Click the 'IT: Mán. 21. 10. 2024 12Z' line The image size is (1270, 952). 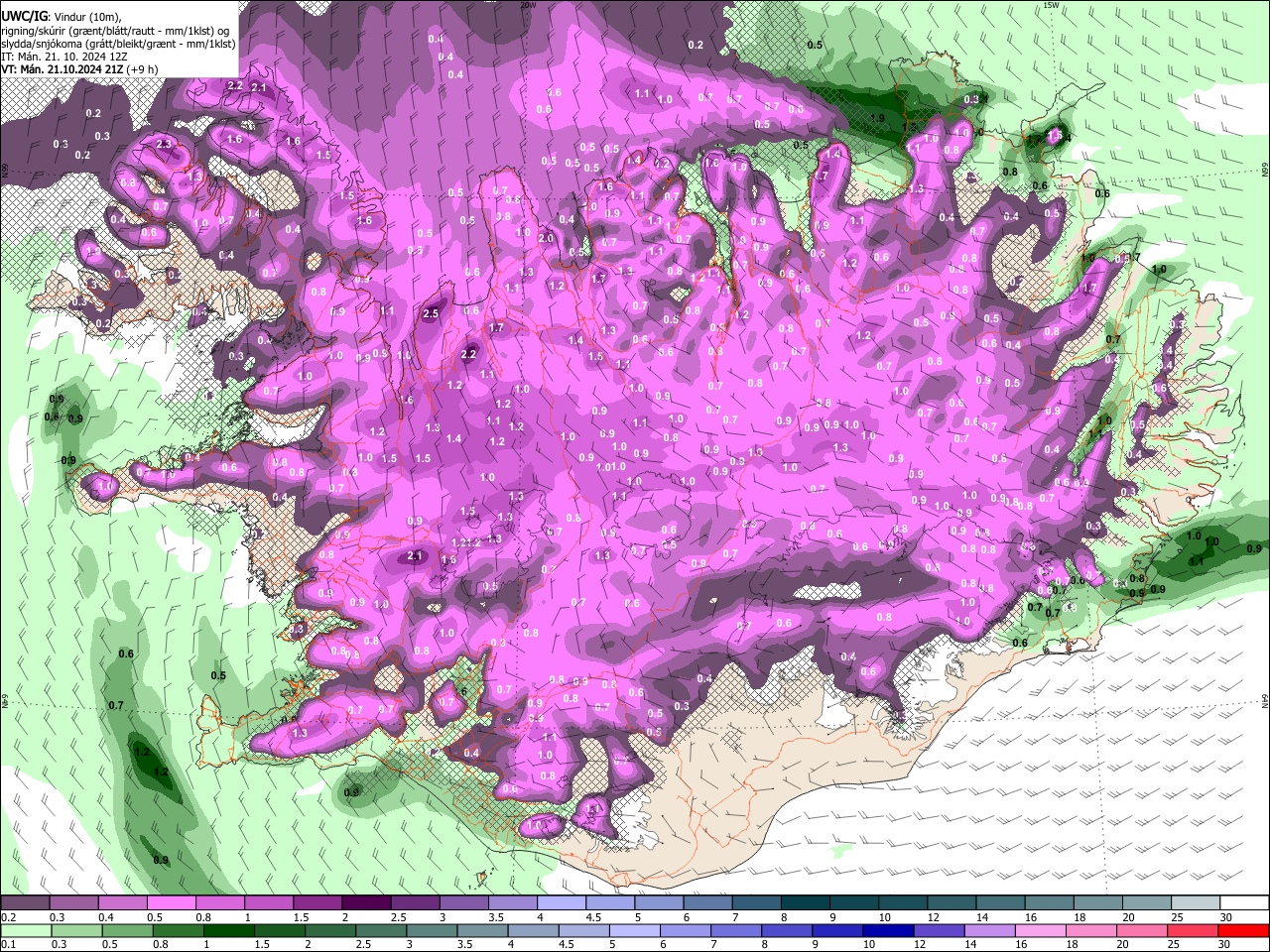click(x=64, y=57)
